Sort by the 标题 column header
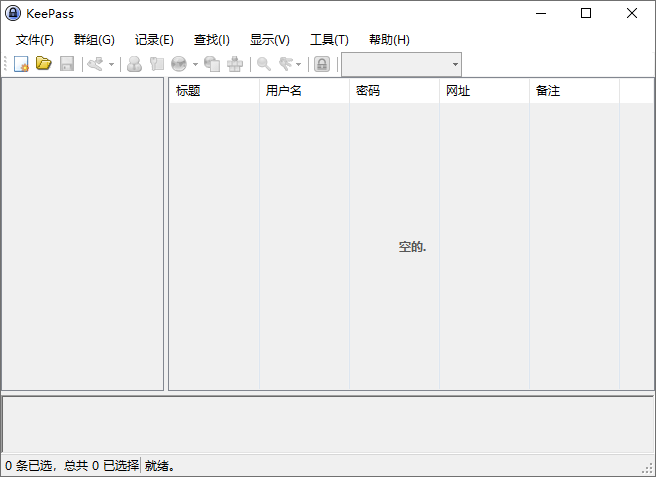Screen dimensions: 656x477 point(214,90)
